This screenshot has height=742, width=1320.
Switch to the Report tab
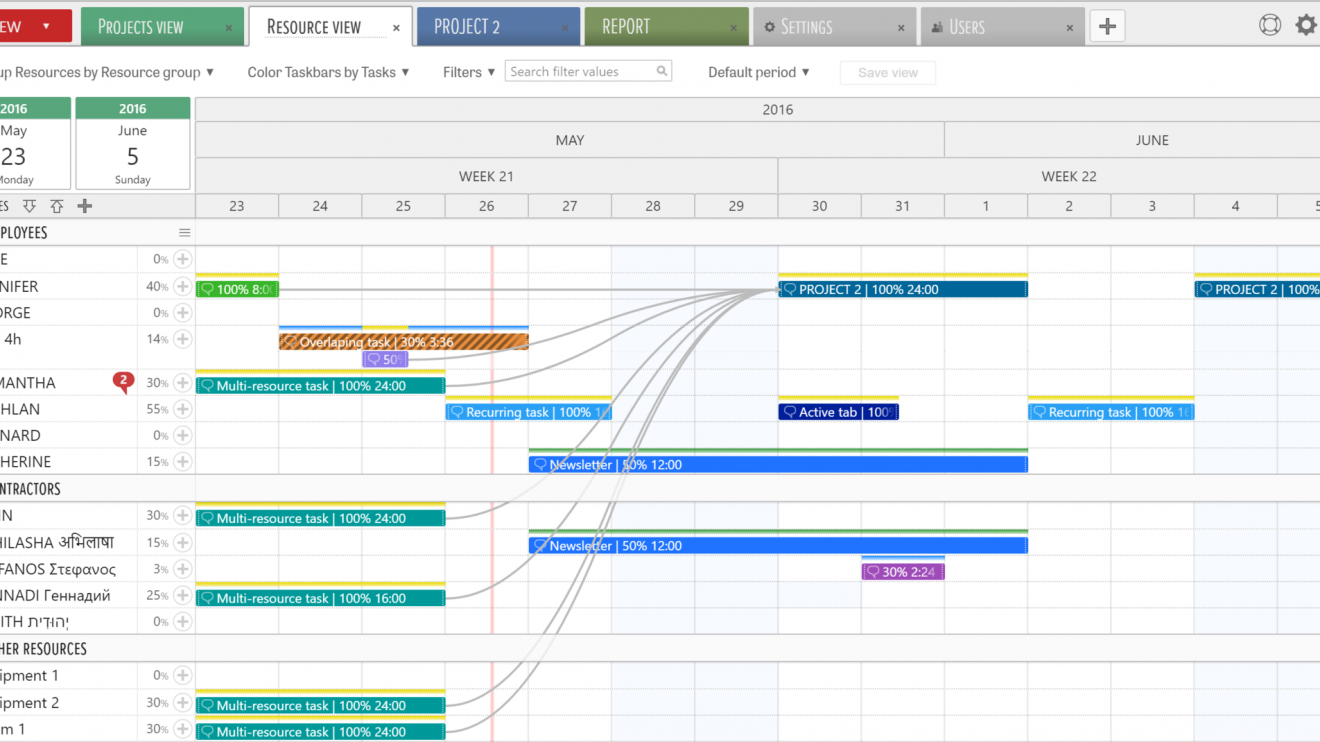[626, 27]
